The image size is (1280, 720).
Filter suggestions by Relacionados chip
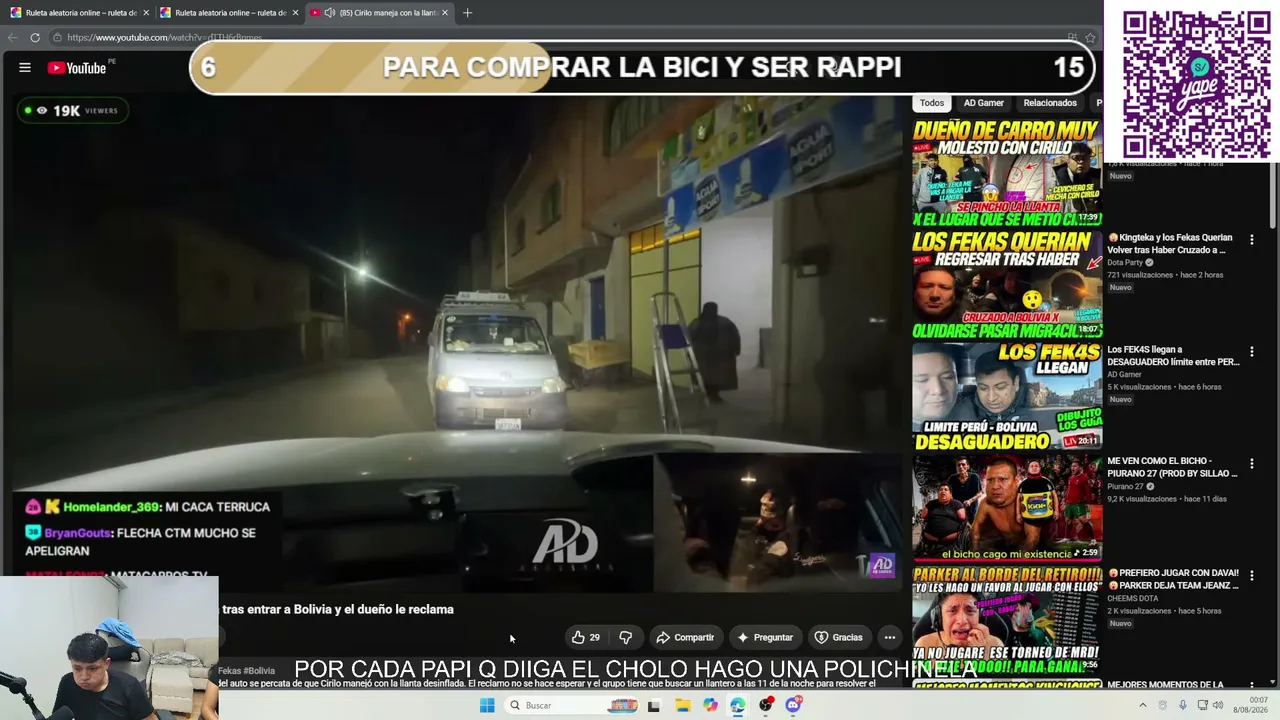point(1050,103)
